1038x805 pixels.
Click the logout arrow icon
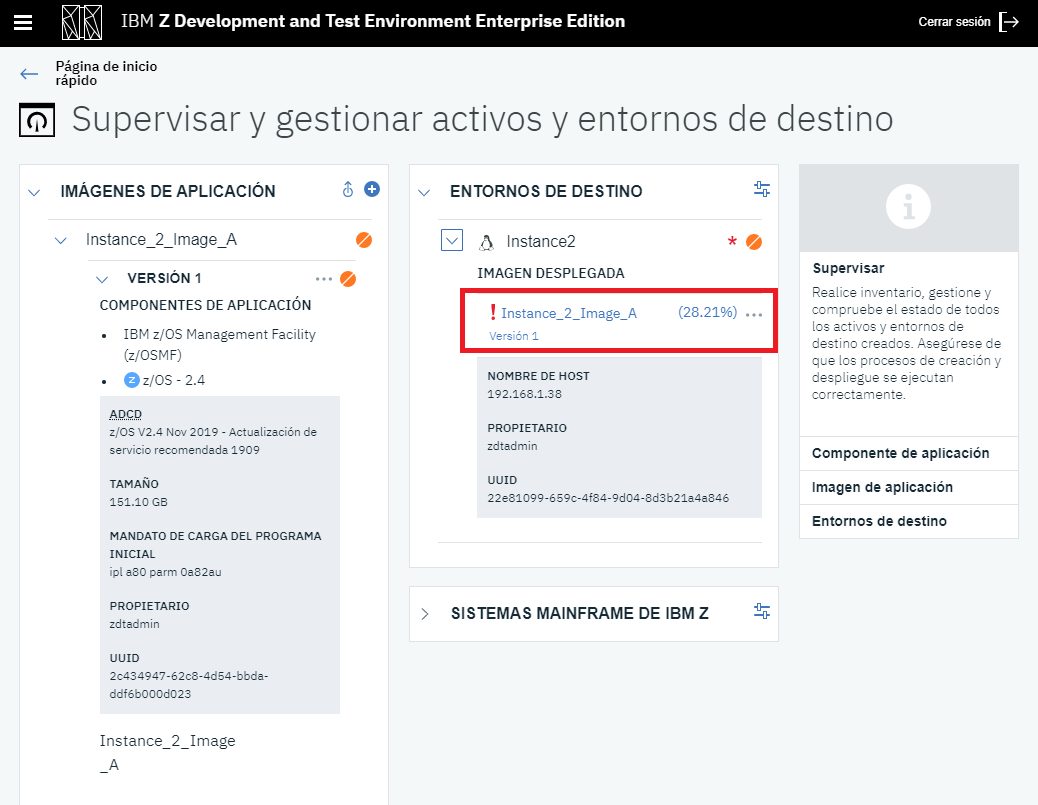(x=1009, y=22)
